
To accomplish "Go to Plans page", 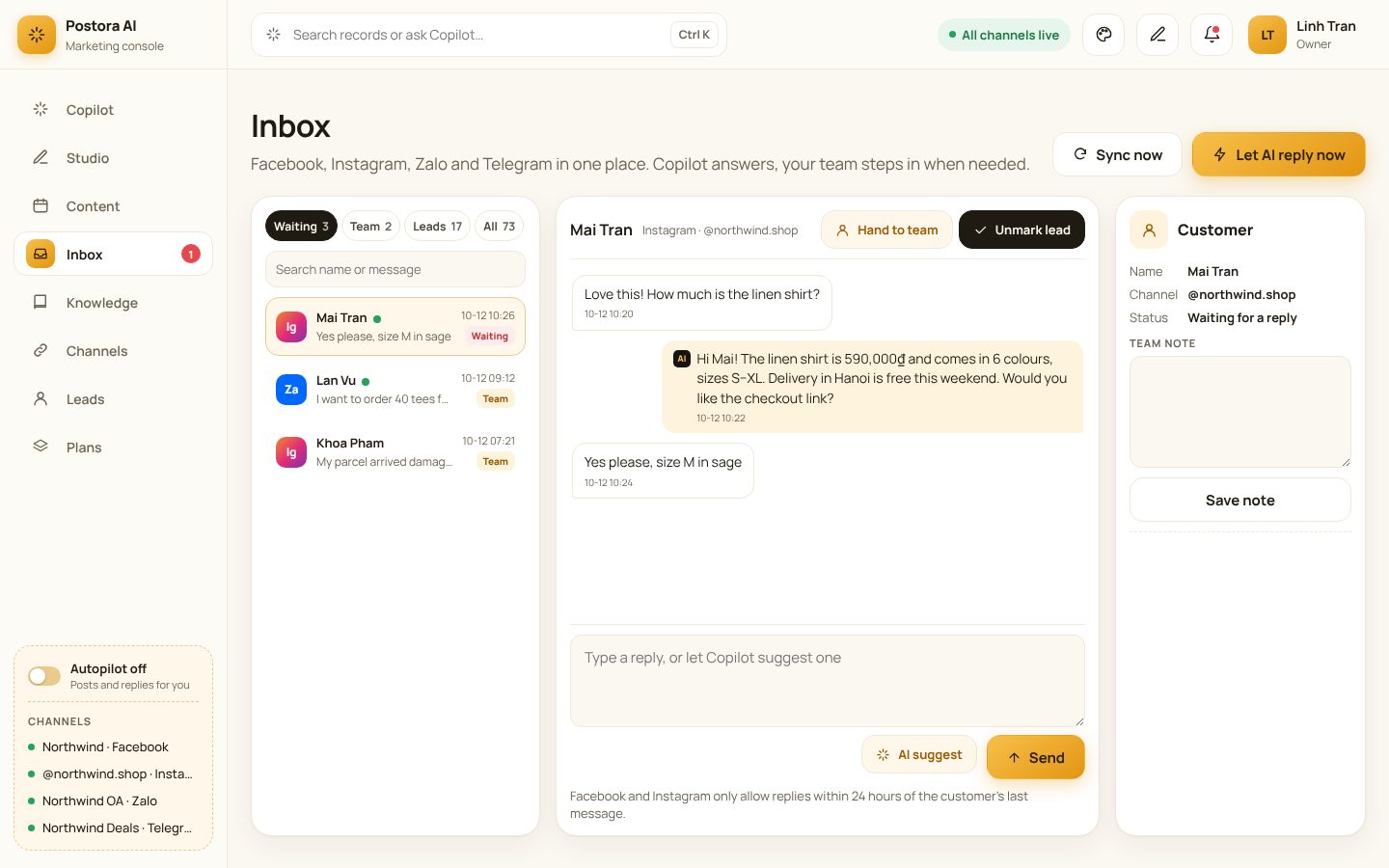I will point(114,448).
